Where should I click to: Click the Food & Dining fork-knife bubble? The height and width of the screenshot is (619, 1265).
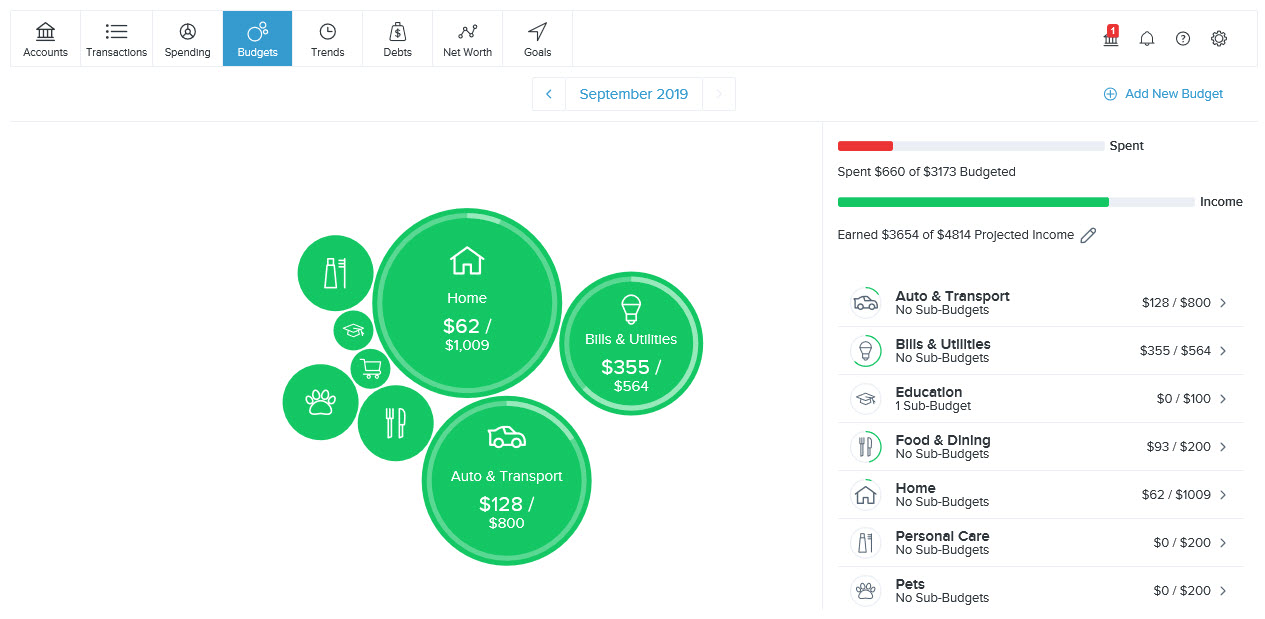pos(395,423)
